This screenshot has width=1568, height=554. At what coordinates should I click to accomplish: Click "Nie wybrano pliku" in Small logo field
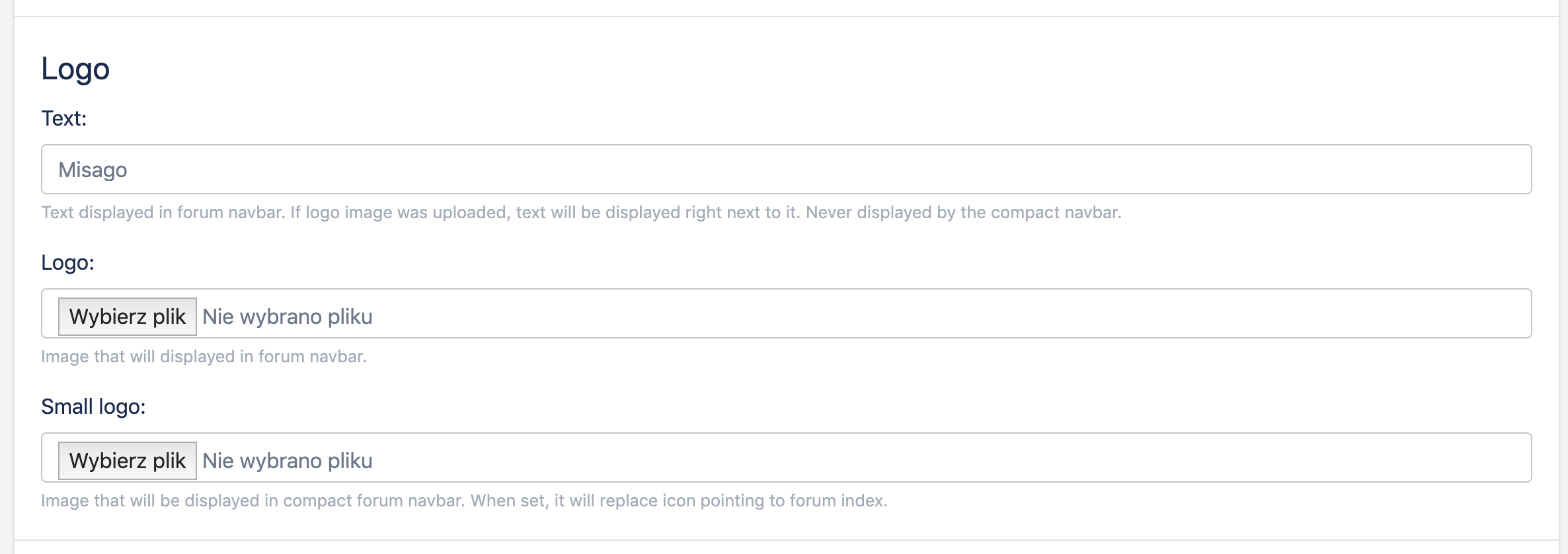point(288,461)
